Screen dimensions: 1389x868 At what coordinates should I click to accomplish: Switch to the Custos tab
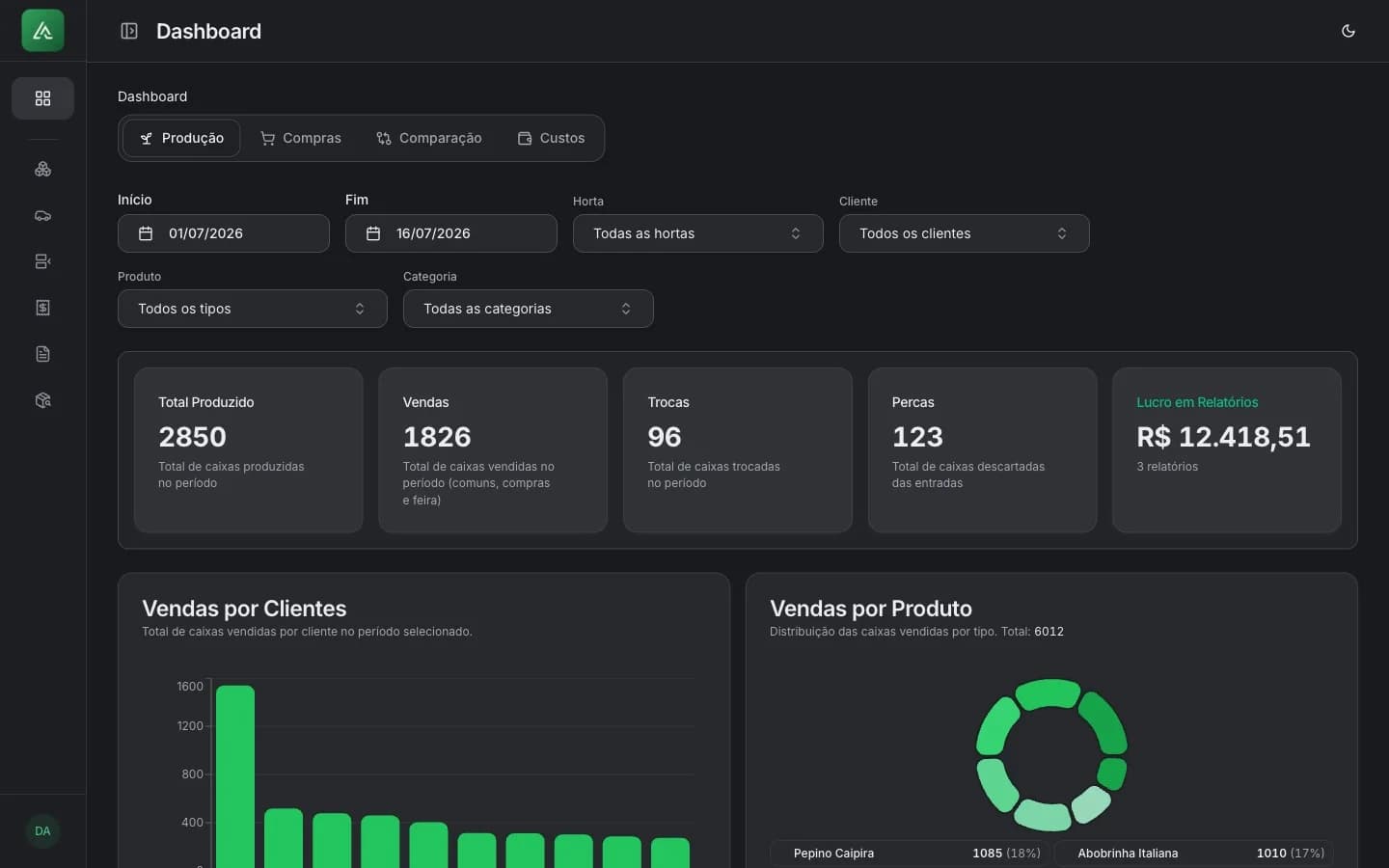pyautogui.click(x=552, y=138)
